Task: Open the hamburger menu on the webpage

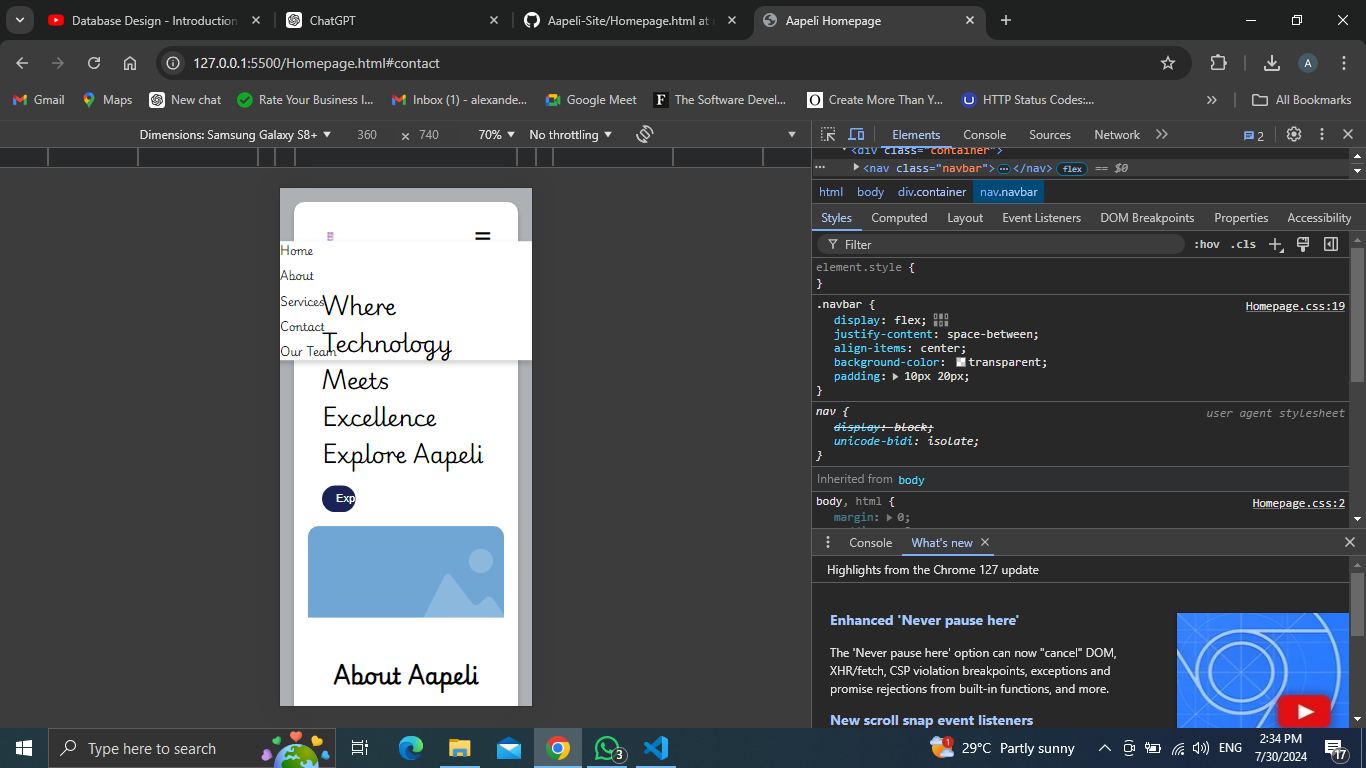Action: click(x=483, y=237)
